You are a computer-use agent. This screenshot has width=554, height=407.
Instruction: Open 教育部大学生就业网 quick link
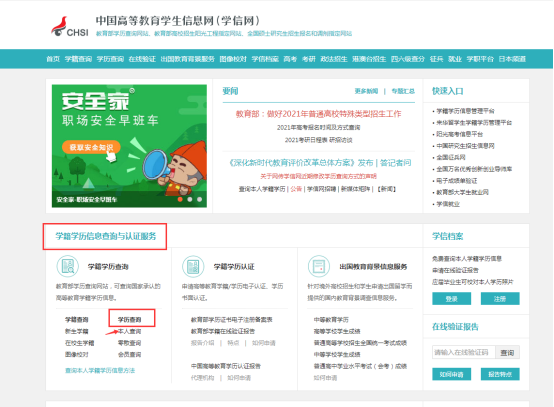pos(462,192)
